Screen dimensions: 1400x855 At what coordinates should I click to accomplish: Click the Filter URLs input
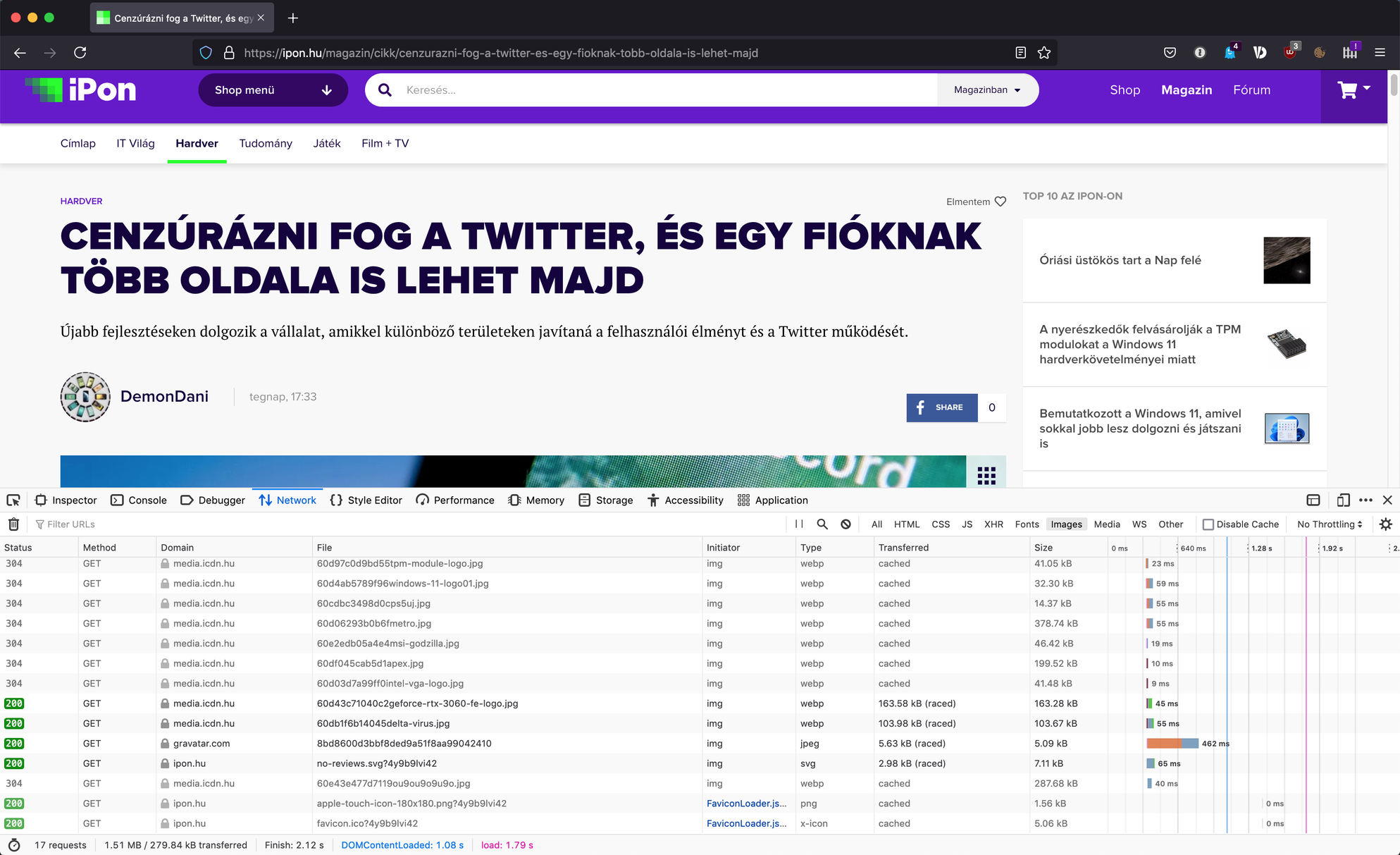(x=409, y=524)
